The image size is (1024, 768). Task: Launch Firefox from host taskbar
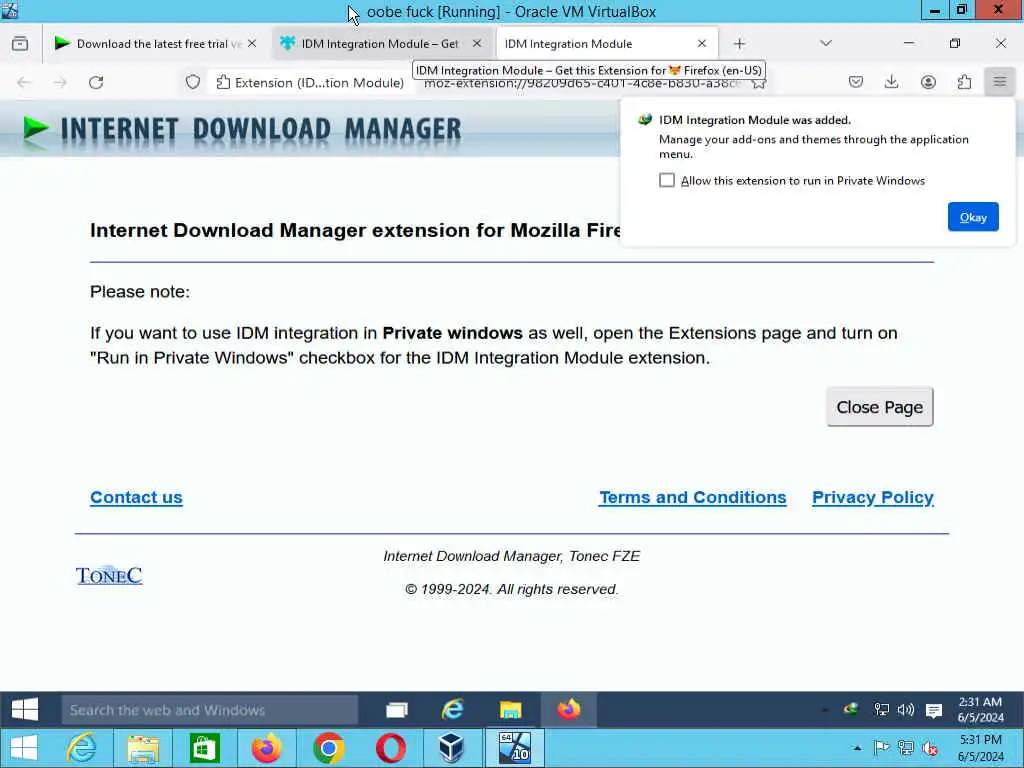pyautogui.click(x=266, y=748)
